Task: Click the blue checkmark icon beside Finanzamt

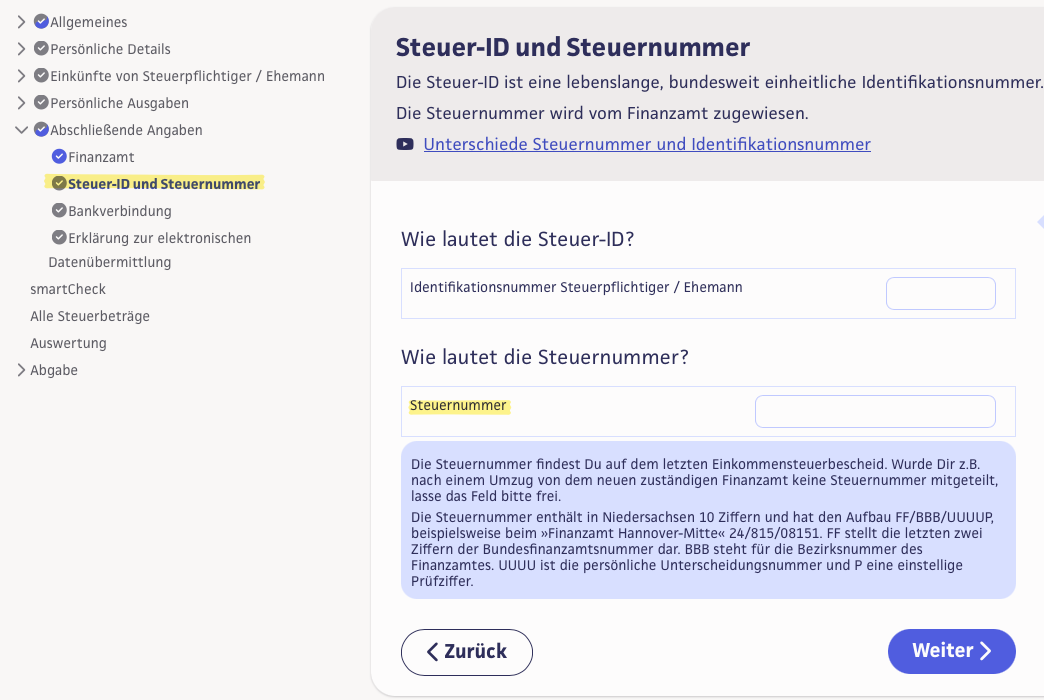Action: (59, 157)
